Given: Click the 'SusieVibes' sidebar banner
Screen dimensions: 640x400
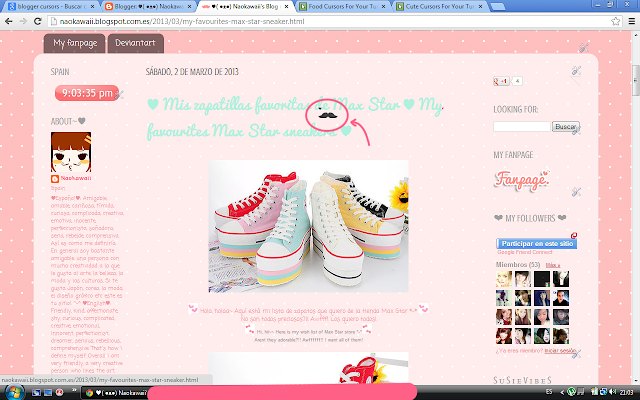Looking at the screenshot, I should (522, 380).
